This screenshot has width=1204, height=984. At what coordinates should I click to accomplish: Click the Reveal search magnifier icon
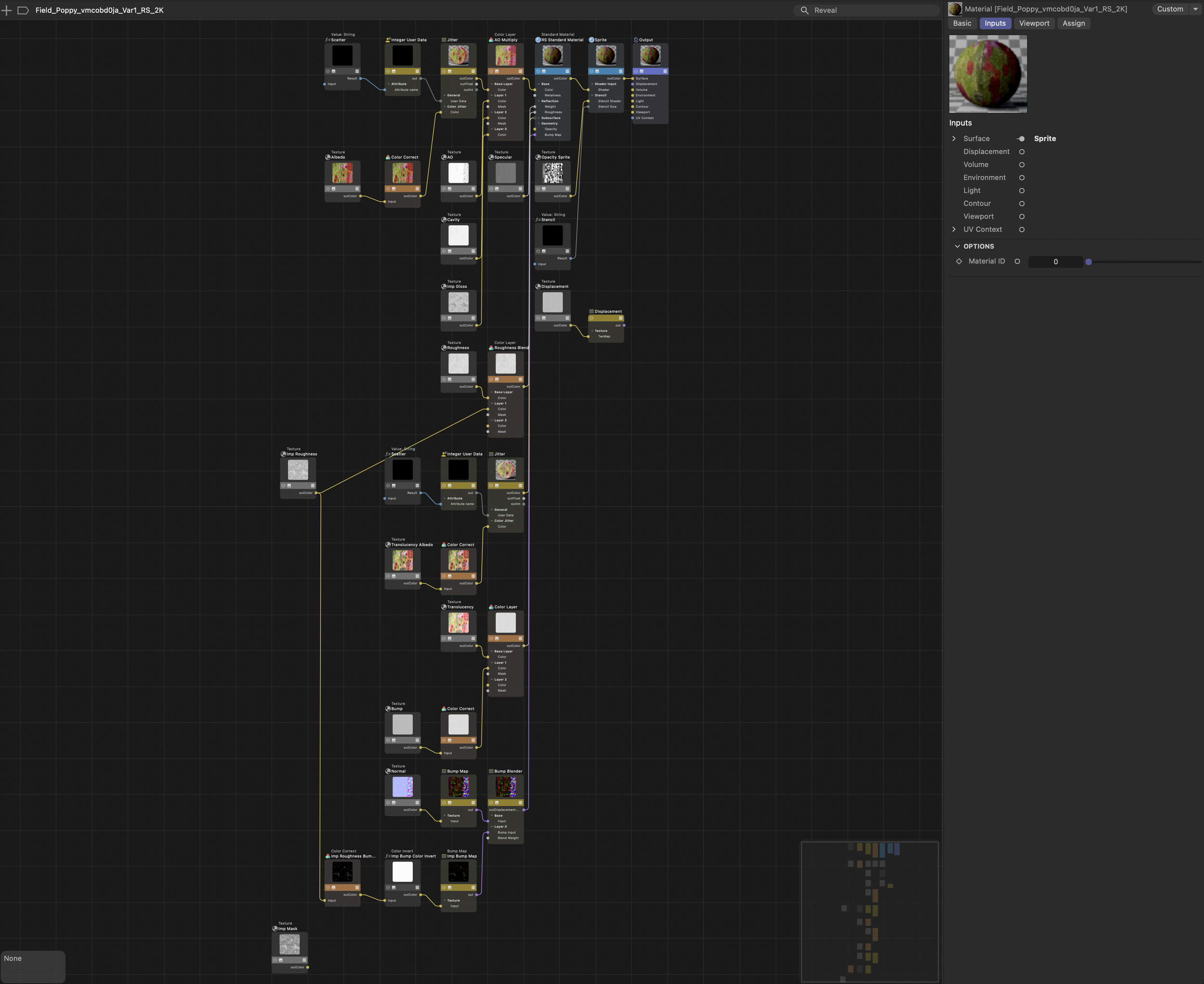tap(804, 10)
